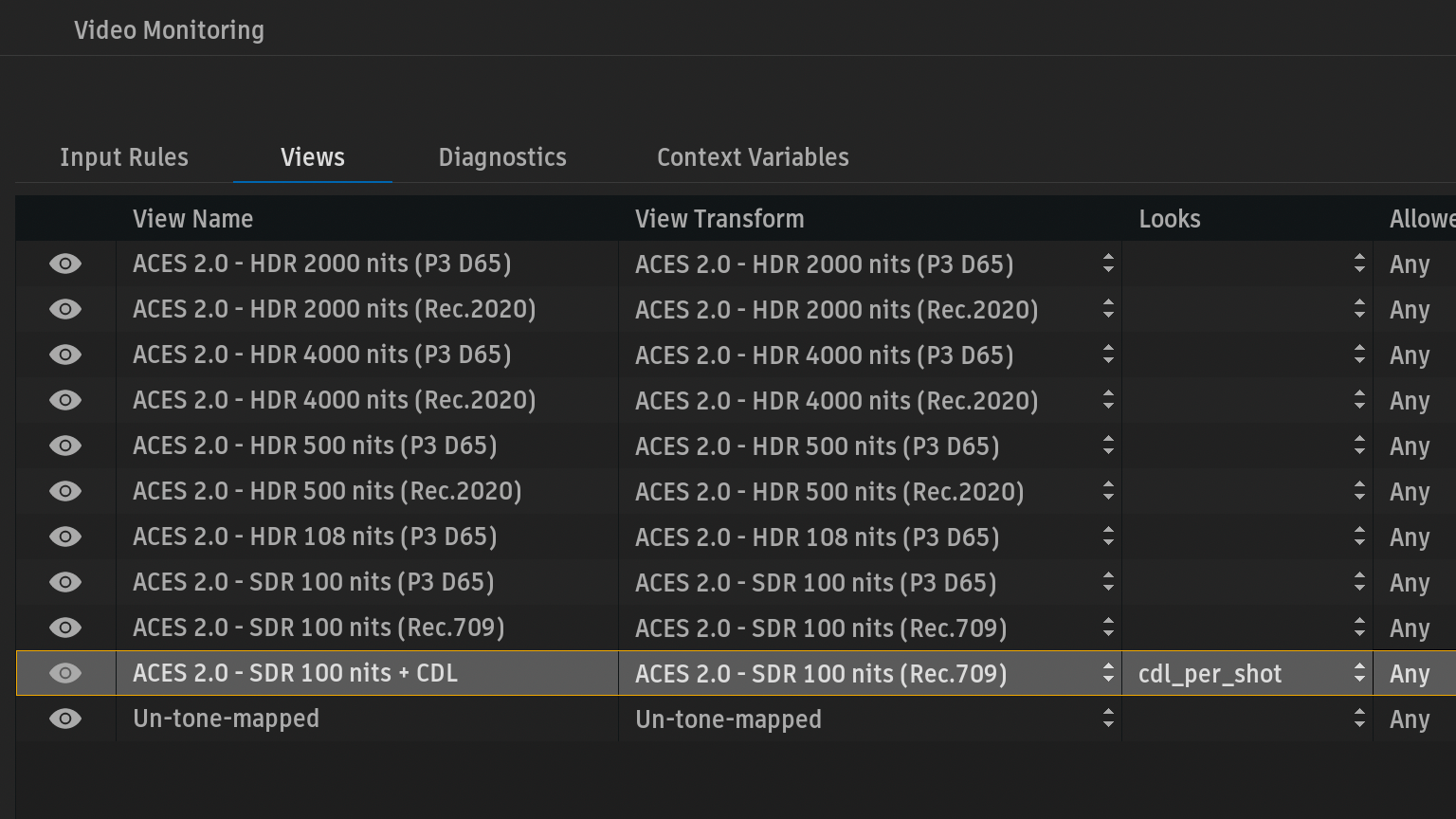This screenshot has height=819, width=1456.
Task: Toggle eye icon for HDR 4000 nits (P3 D65)
Action: tap(65, 355)
